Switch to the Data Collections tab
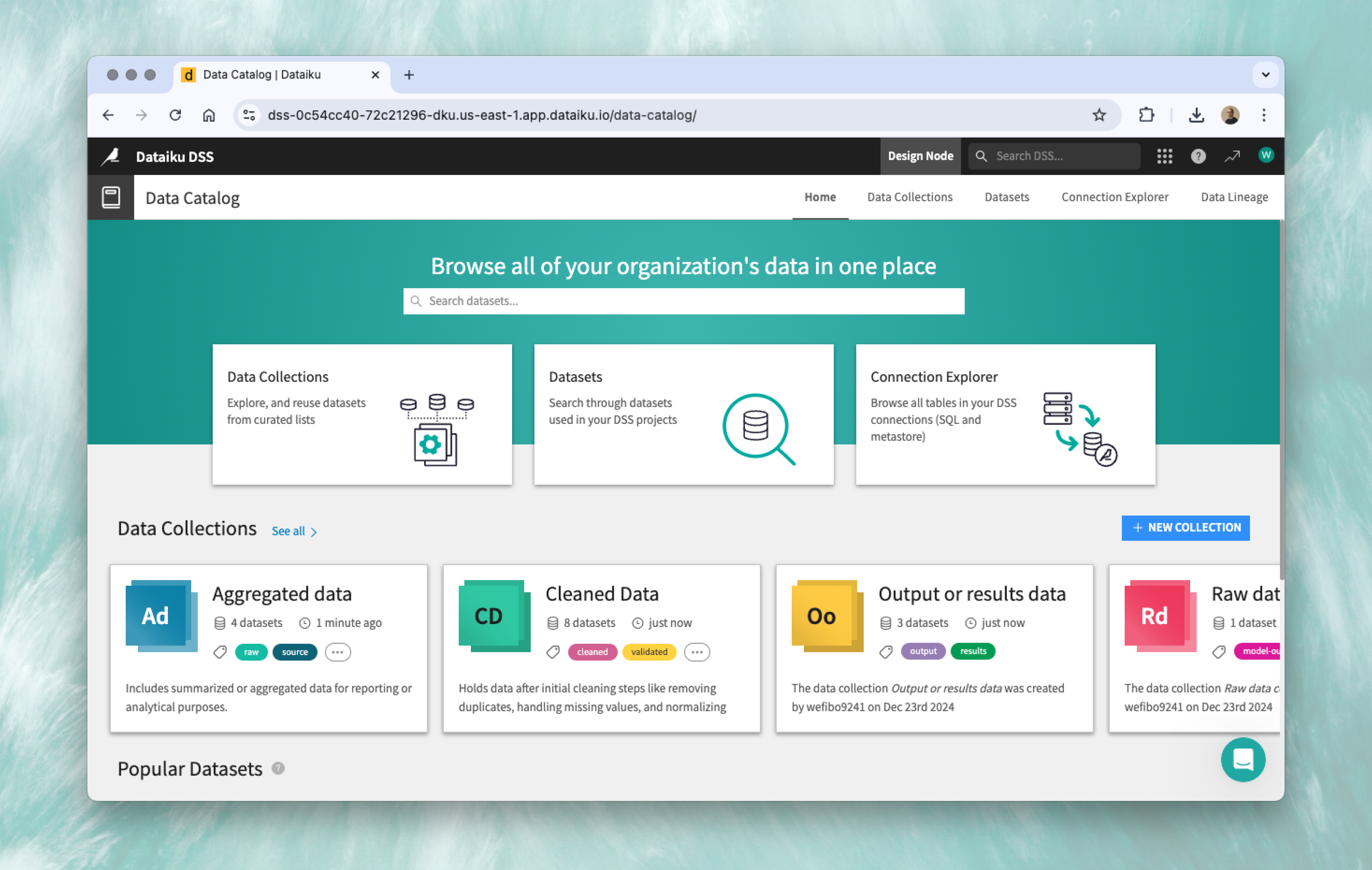1372x870 pixels. pyautogui.click(x=910, y=197)
